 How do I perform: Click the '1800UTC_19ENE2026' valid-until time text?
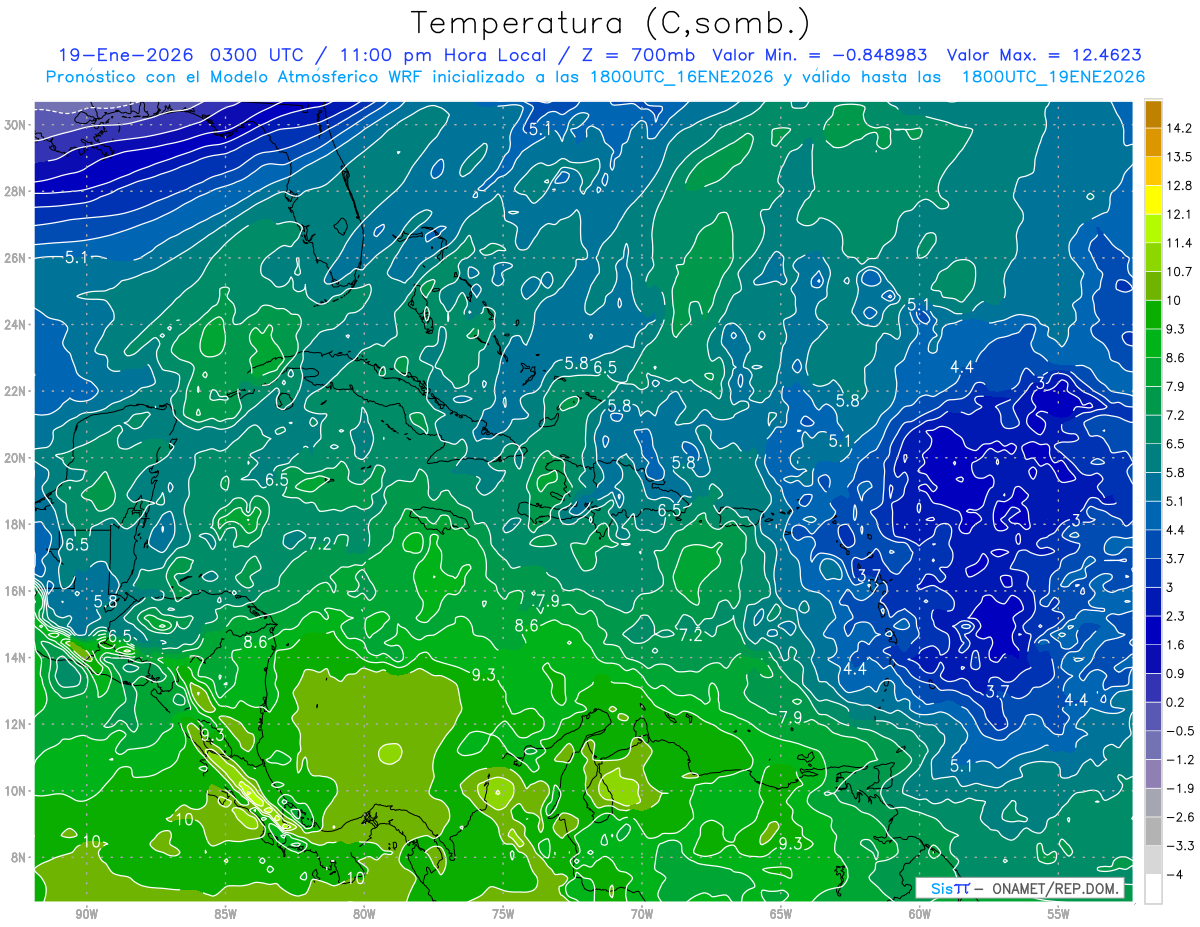coord(1053,77)
